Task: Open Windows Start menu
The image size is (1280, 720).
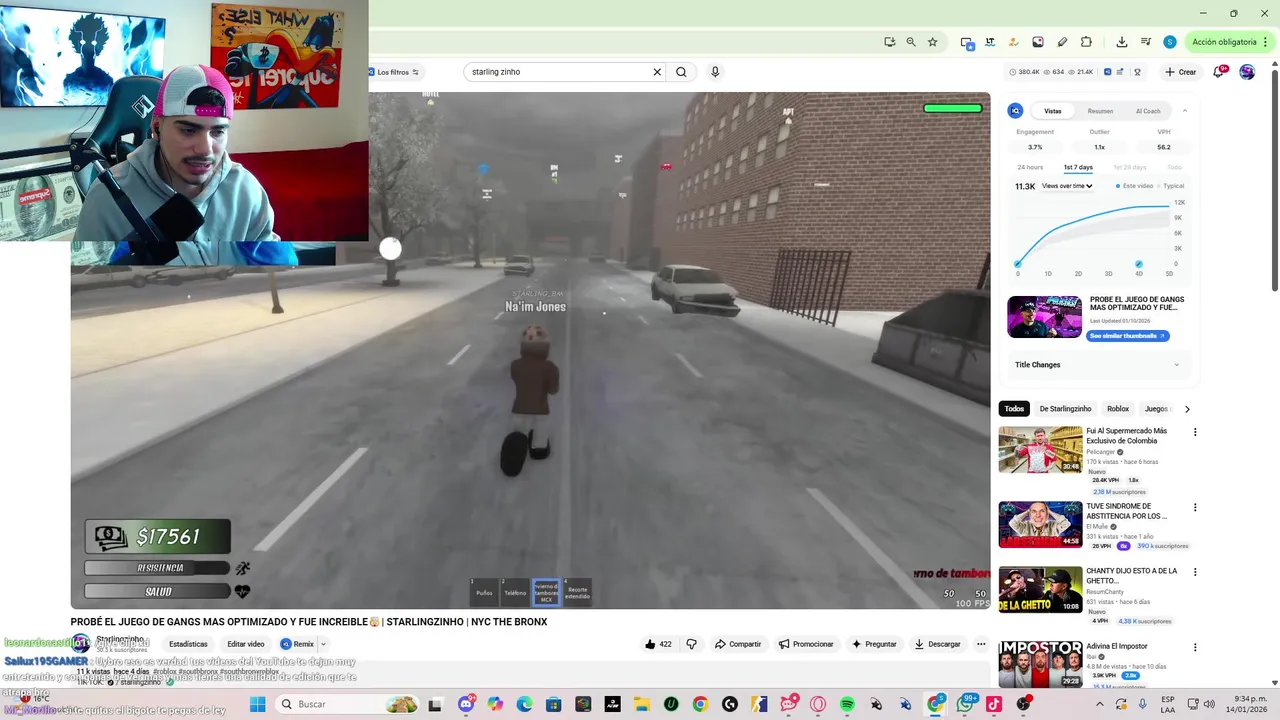Action: pos(257,704)
